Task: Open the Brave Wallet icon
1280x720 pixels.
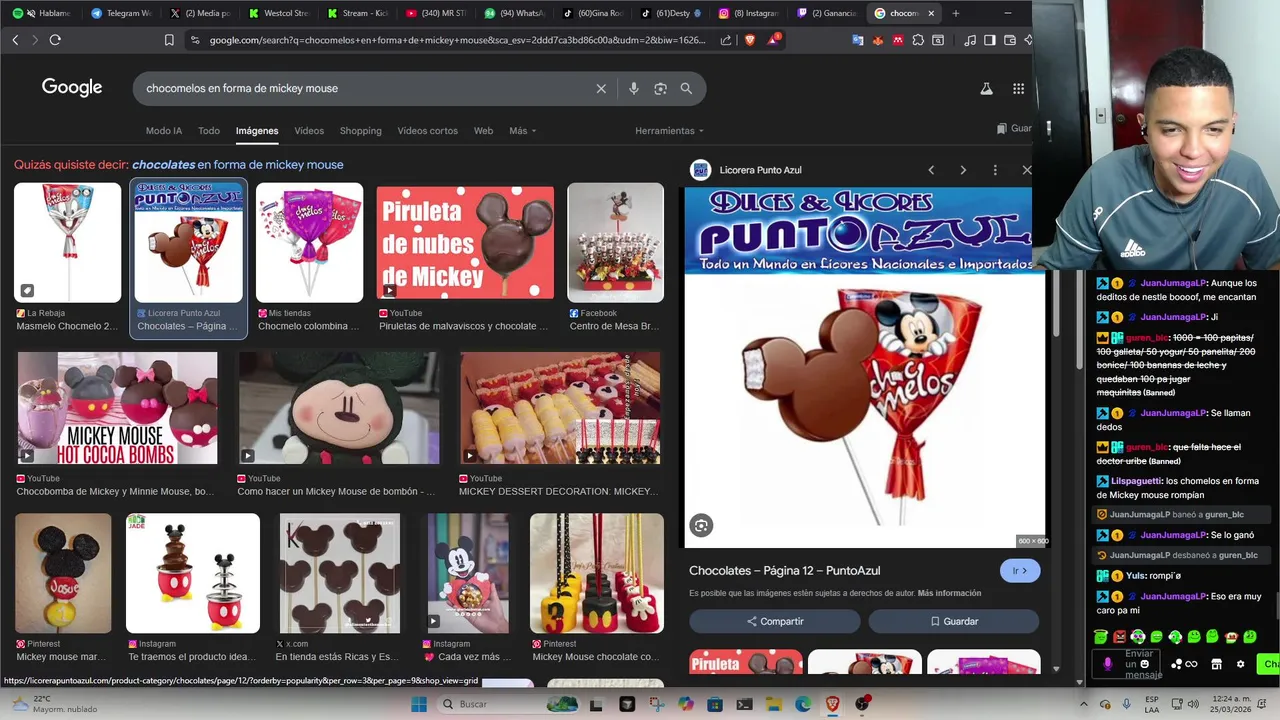Action: tap(1010, 40)
